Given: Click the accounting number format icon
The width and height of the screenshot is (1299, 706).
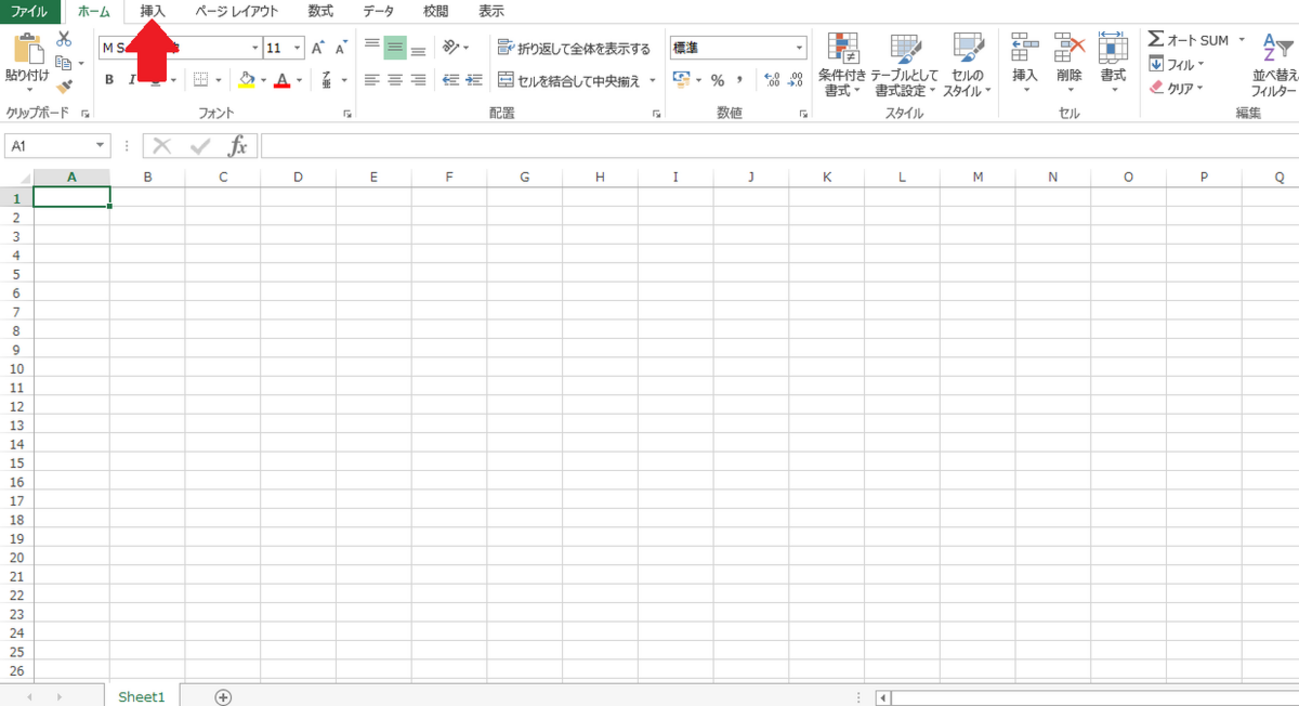Looking at the screenshot, I should coord(682,80).
